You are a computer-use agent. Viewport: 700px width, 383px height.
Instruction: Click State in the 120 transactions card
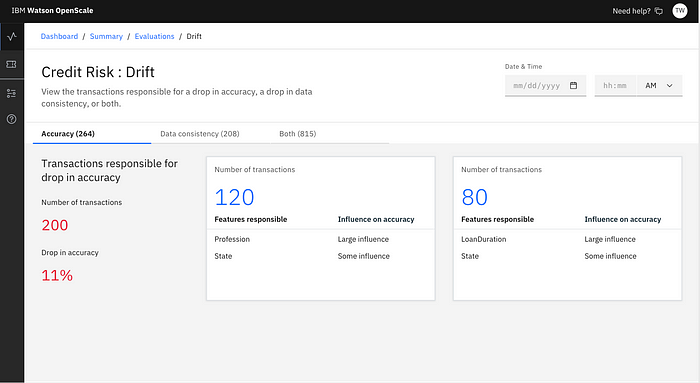point(223,256)
